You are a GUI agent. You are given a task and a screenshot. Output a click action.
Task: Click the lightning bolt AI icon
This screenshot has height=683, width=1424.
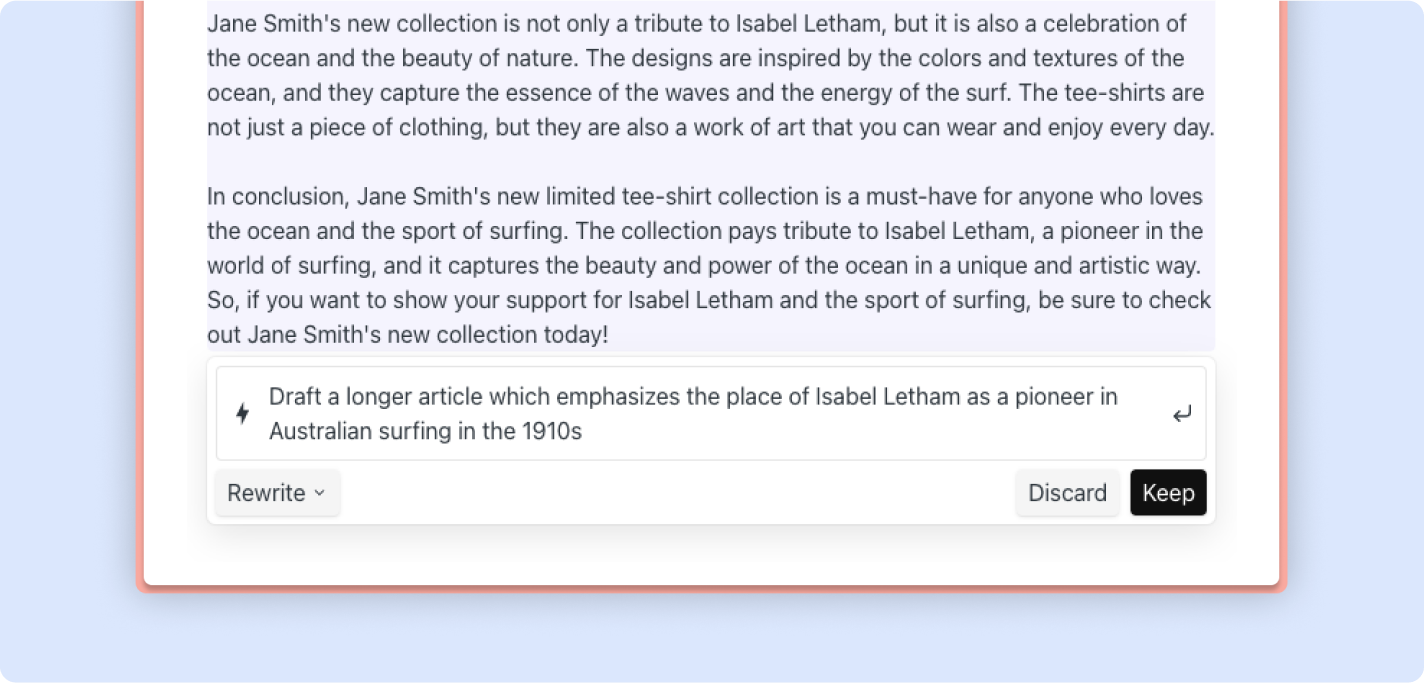click(242, 413)
